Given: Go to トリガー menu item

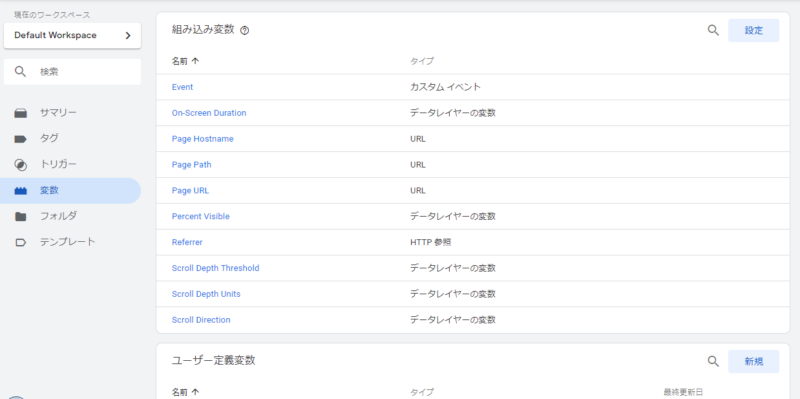Looking at the screenshot, I should [x=70, y=165].
